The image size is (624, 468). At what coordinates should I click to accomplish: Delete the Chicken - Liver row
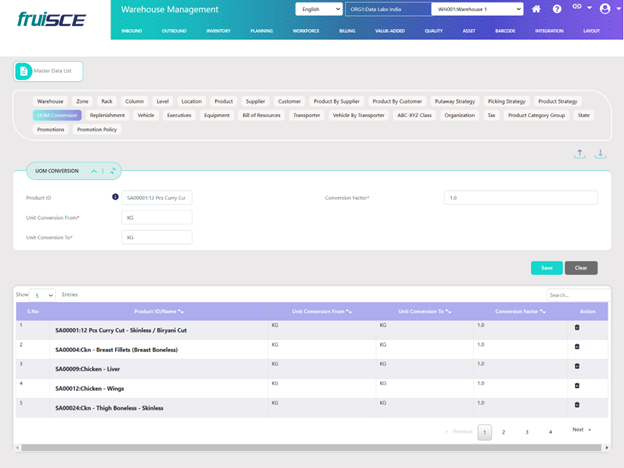click(x=576, y=366)
